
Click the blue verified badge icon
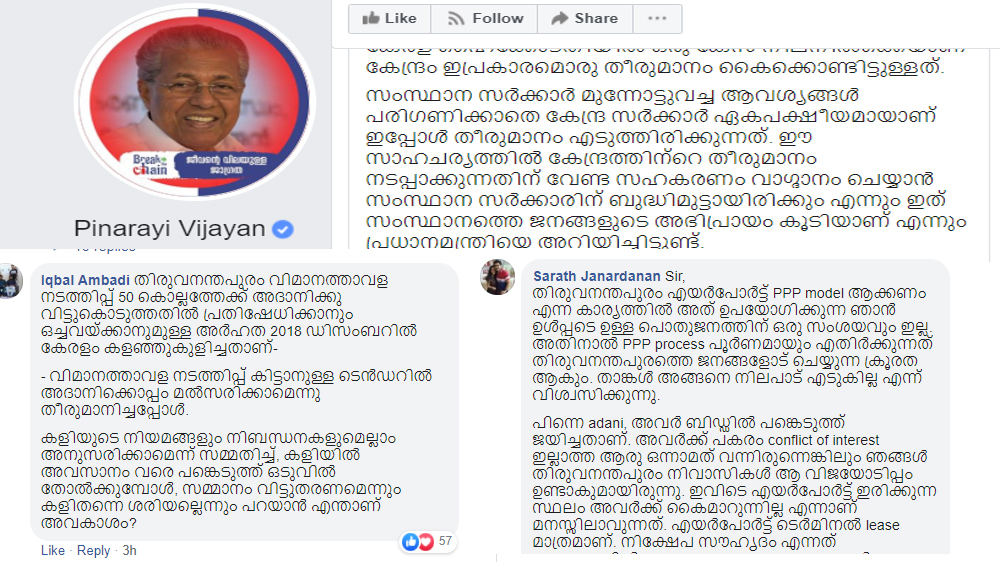coord(283,229)
